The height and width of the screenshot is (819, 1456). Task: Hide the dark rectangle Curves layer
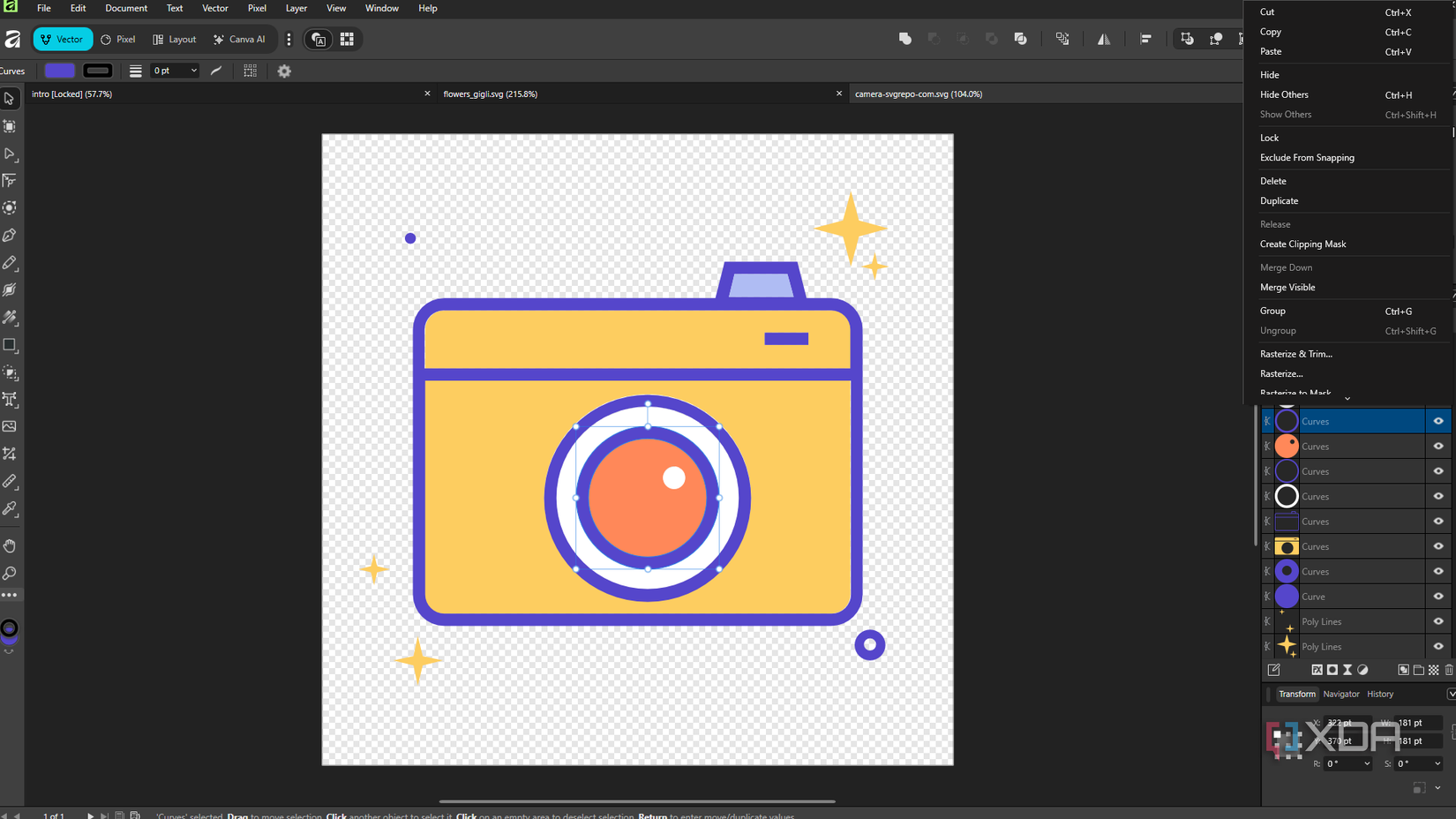coord(1438,522)
